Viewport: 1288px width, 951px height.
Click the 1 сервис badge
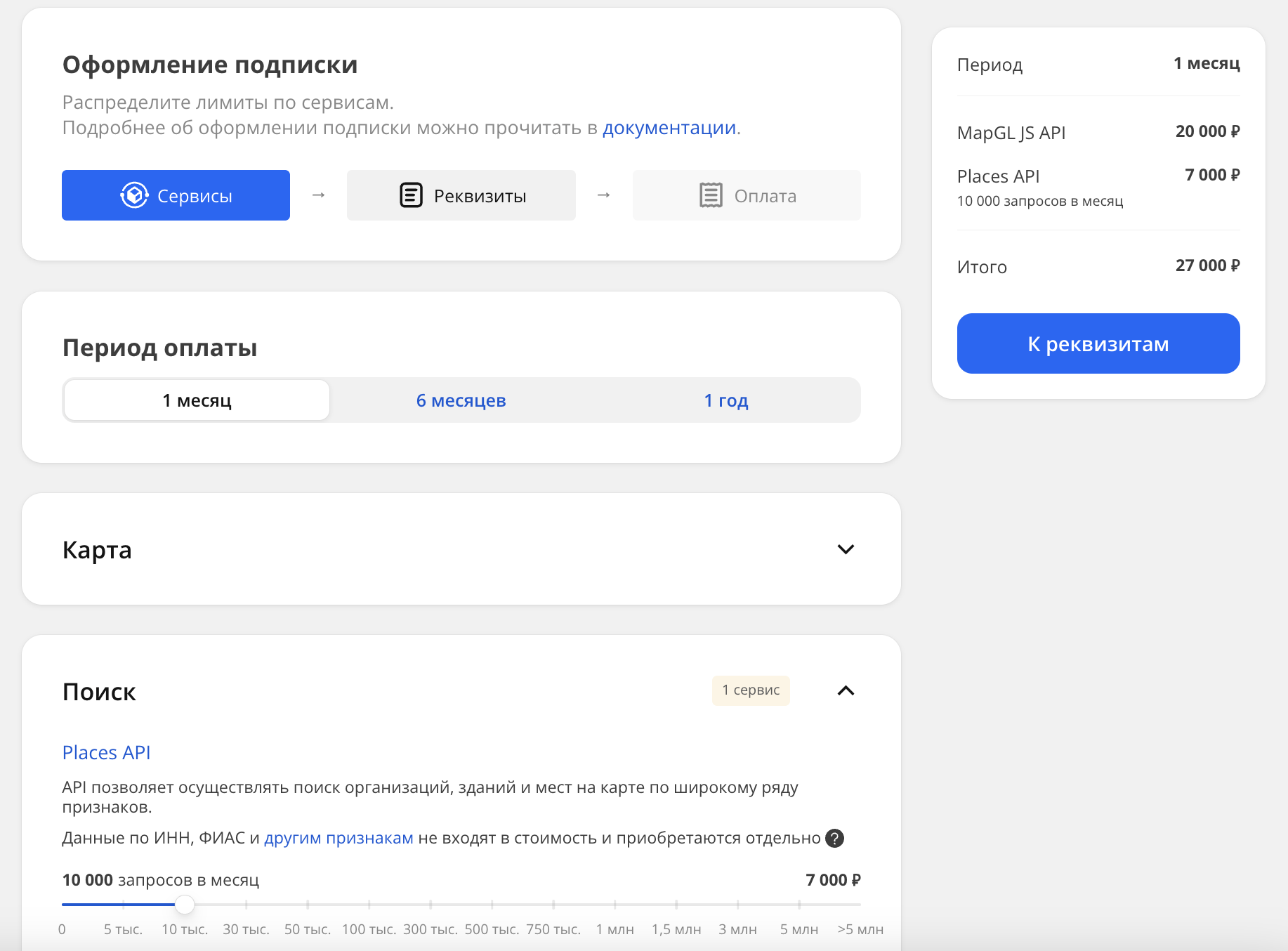pyautogui.click(x=751, y=690)
